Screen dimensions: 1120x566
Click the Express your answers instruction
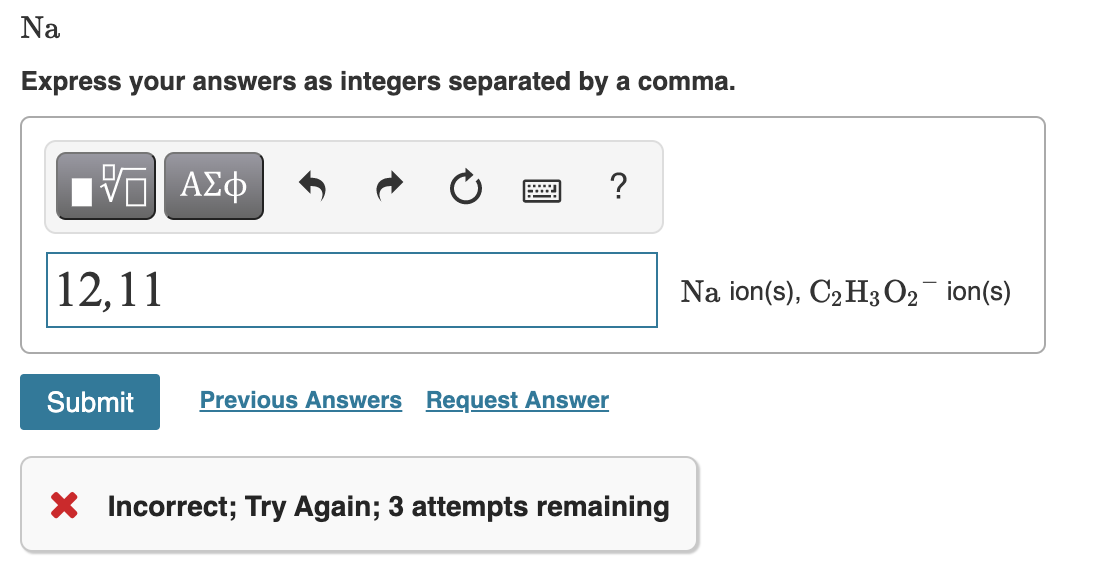[378, 81]
